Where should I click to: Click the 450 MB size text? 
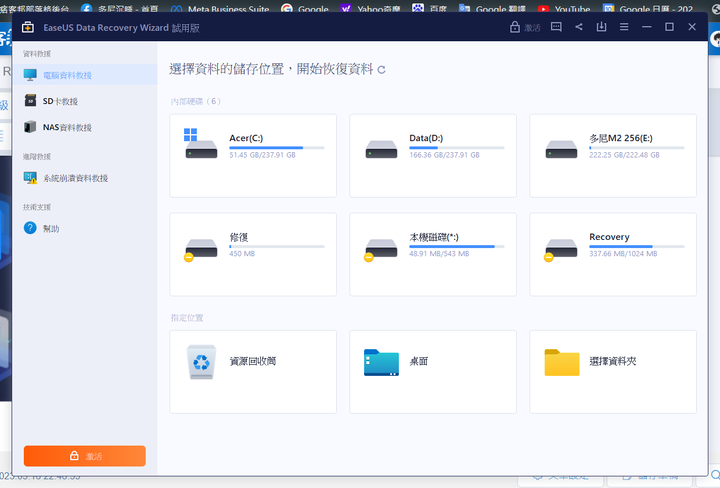242,254
